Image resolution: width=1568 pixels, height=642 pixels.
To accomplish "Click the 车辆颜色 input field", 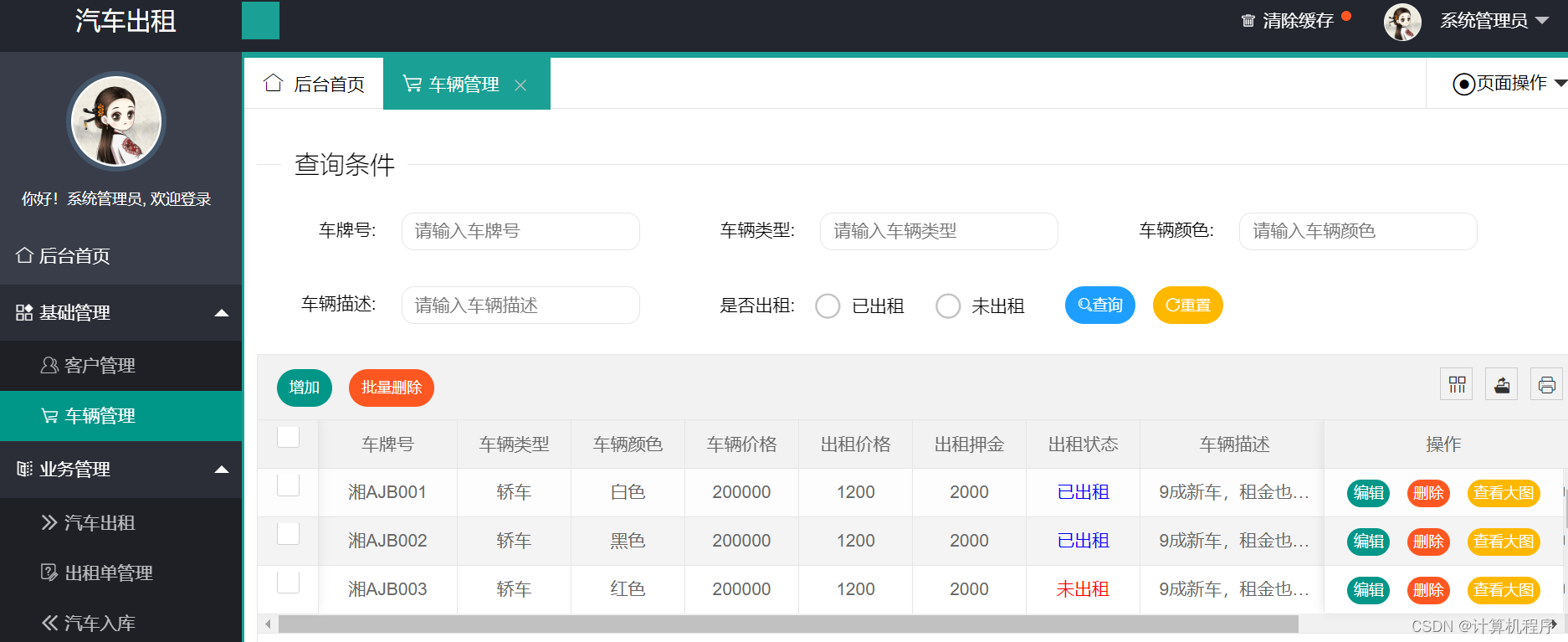I will tap(1358, 231).
